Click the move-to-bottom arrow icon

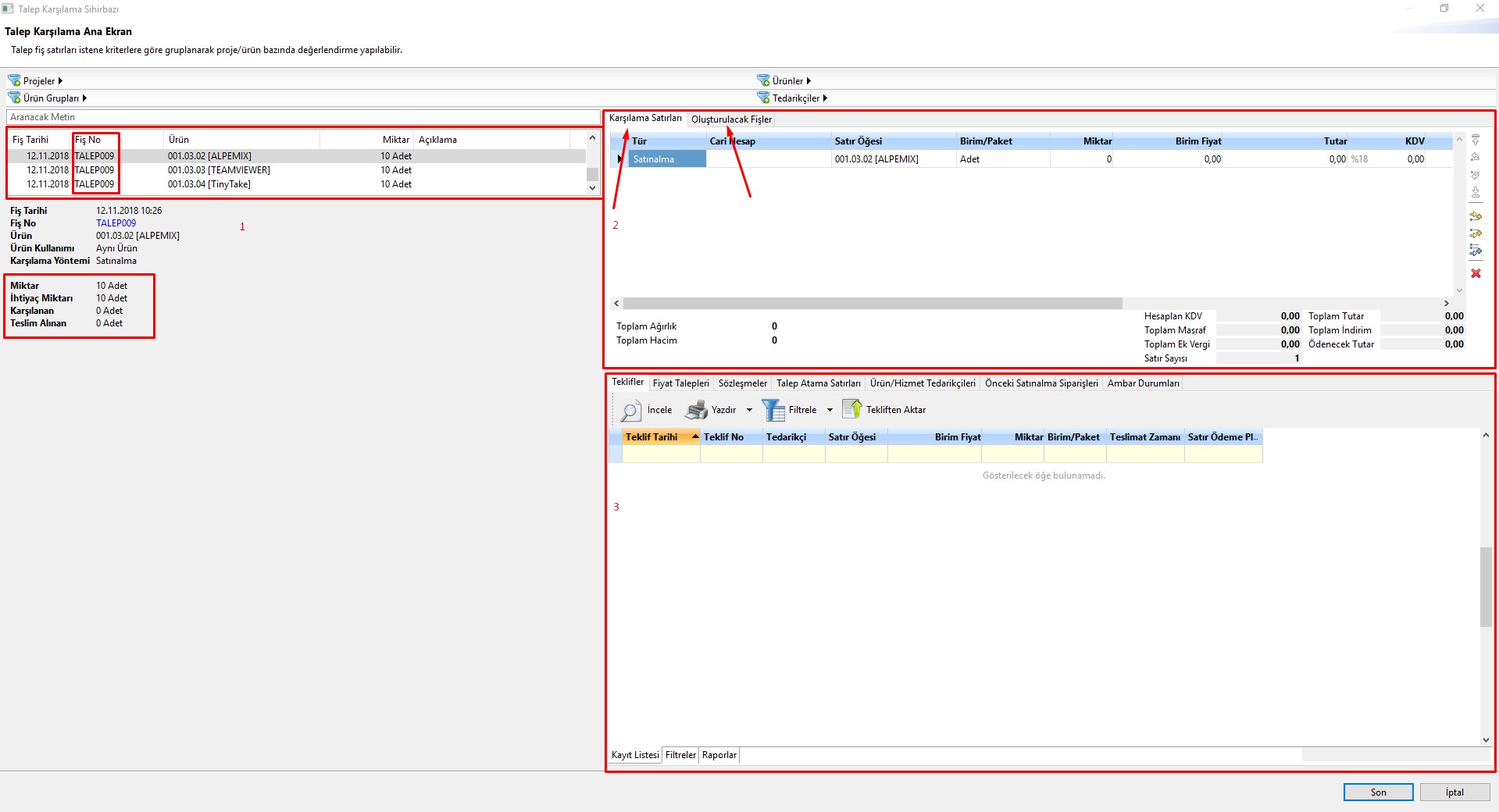point(1476,192)
